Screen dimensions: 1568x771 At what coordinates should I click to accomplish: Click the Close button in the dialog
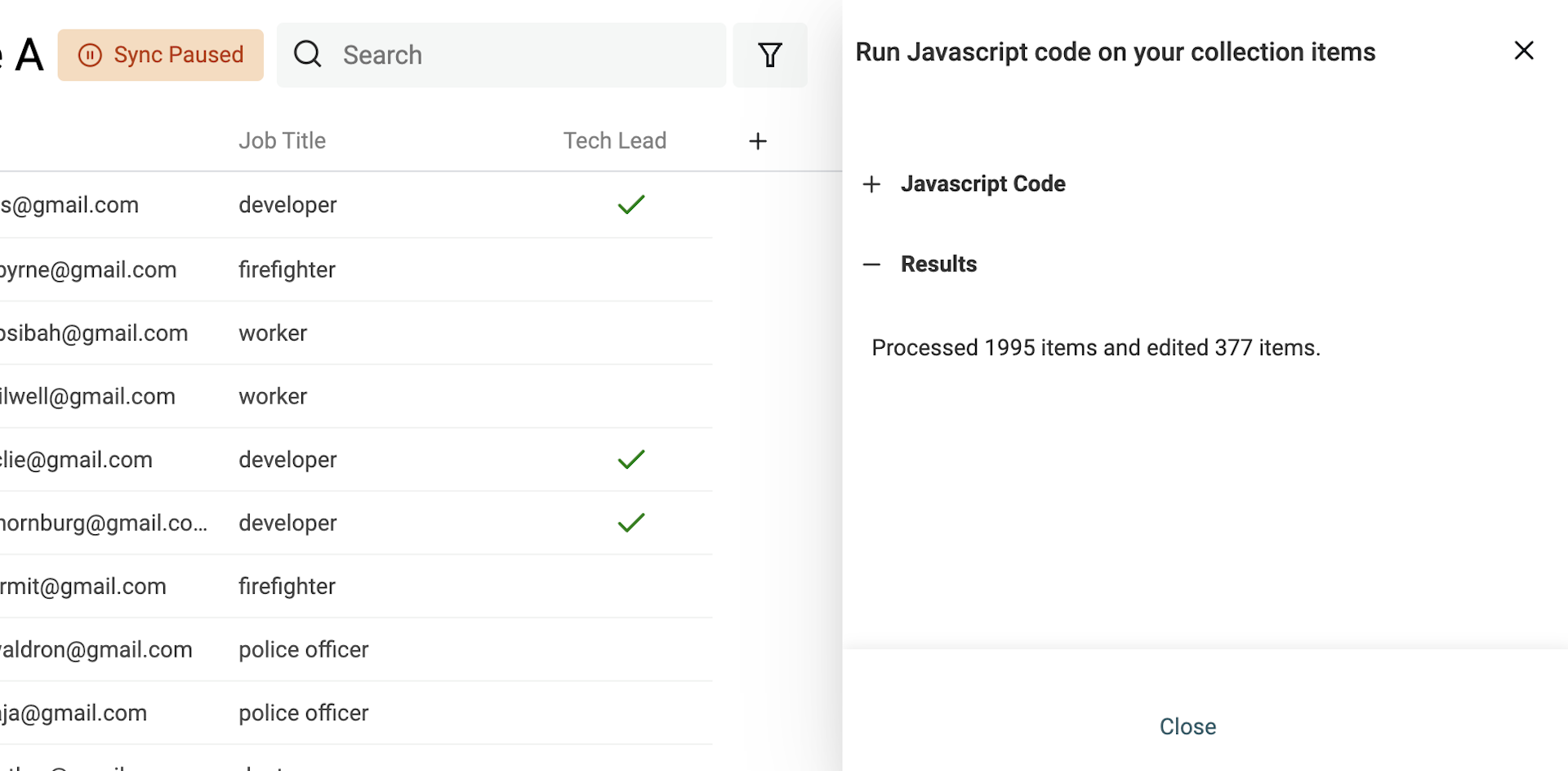(1187, 726)
